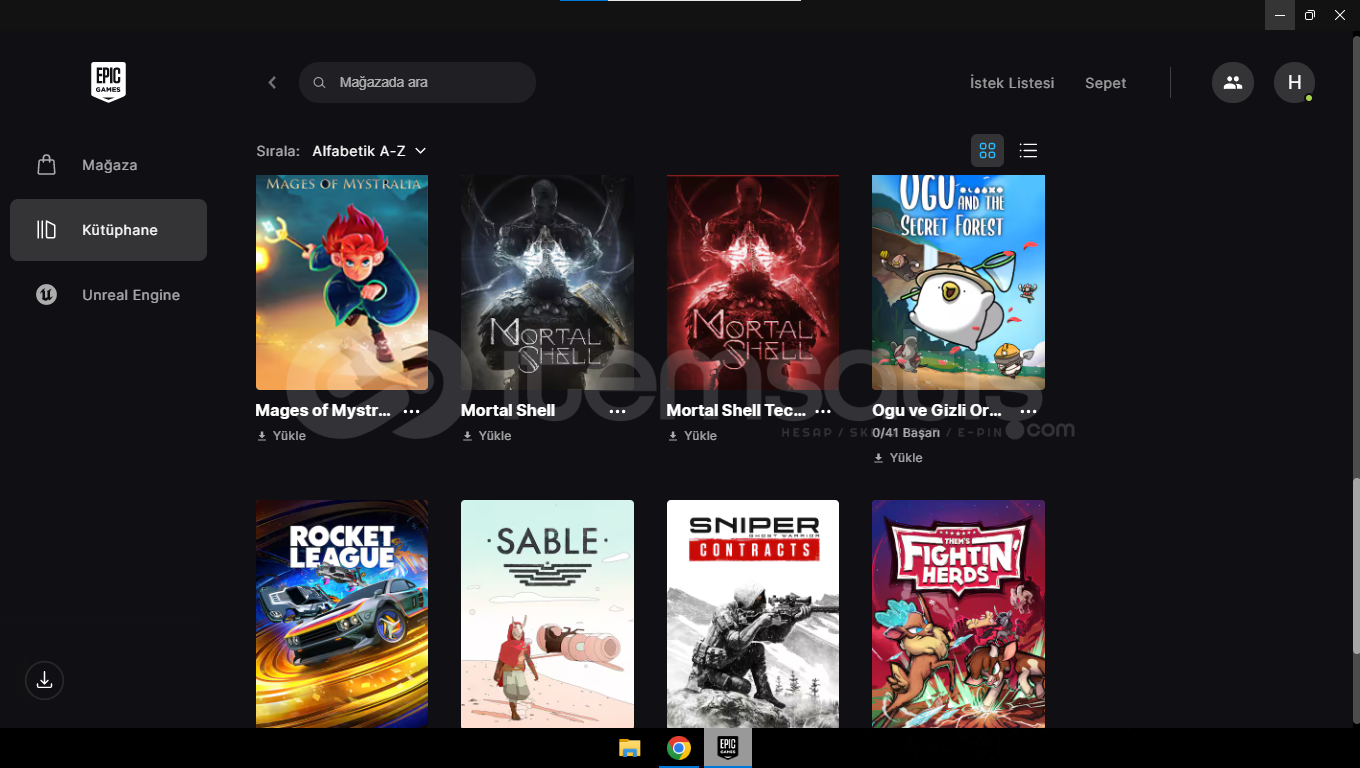Viewport: 1360px width, 768px height.
Task: Click Yükle under Mortal Shell
Action: 486,436
